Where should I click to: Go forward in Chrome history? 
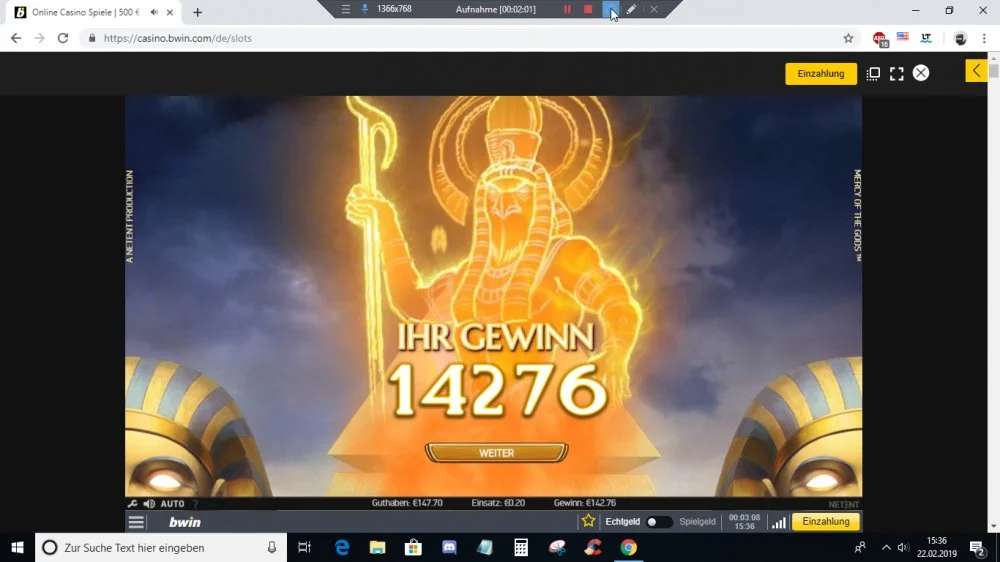(x=40, y=38)
